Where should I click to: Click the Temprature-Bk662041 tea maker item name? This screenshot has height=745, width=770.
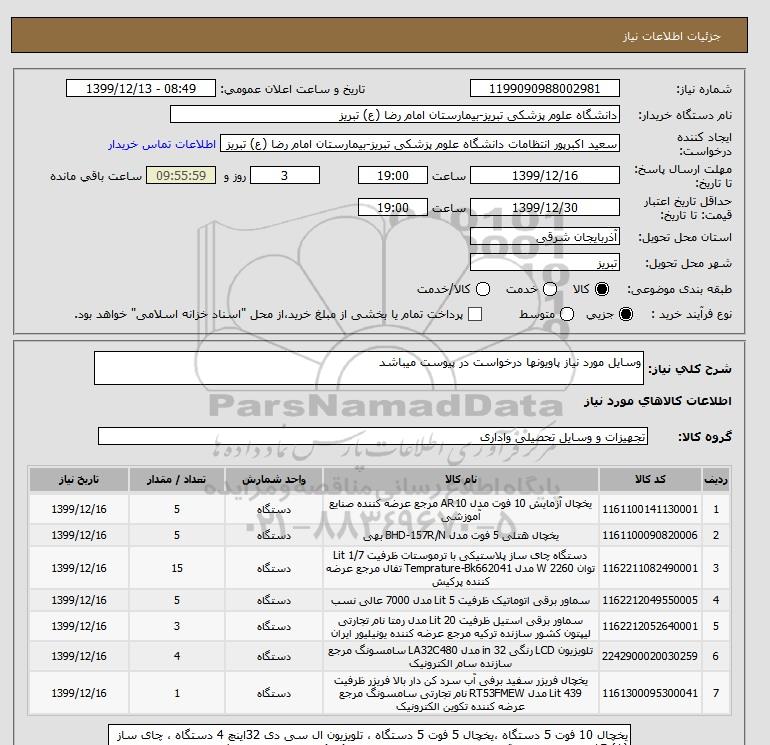pos(461,568)
